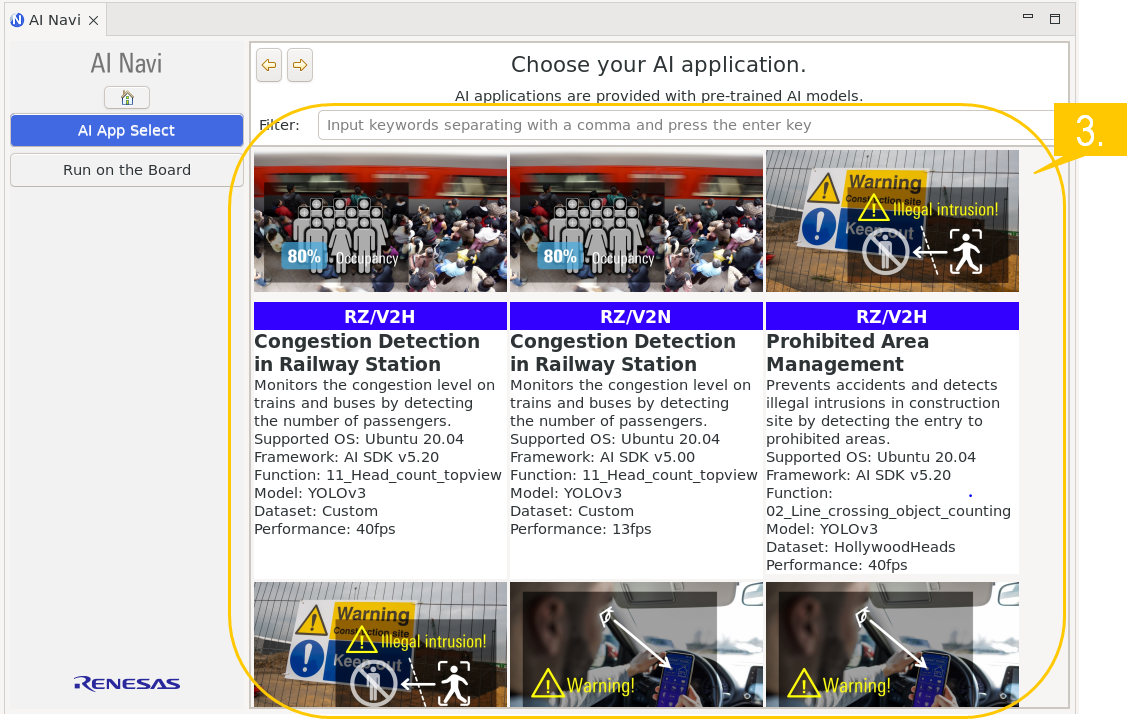The width and height of the screenshot is (1132, 719).
Task: Click the first RZ/V2H label above Congestion Detection
Action: 380,317
